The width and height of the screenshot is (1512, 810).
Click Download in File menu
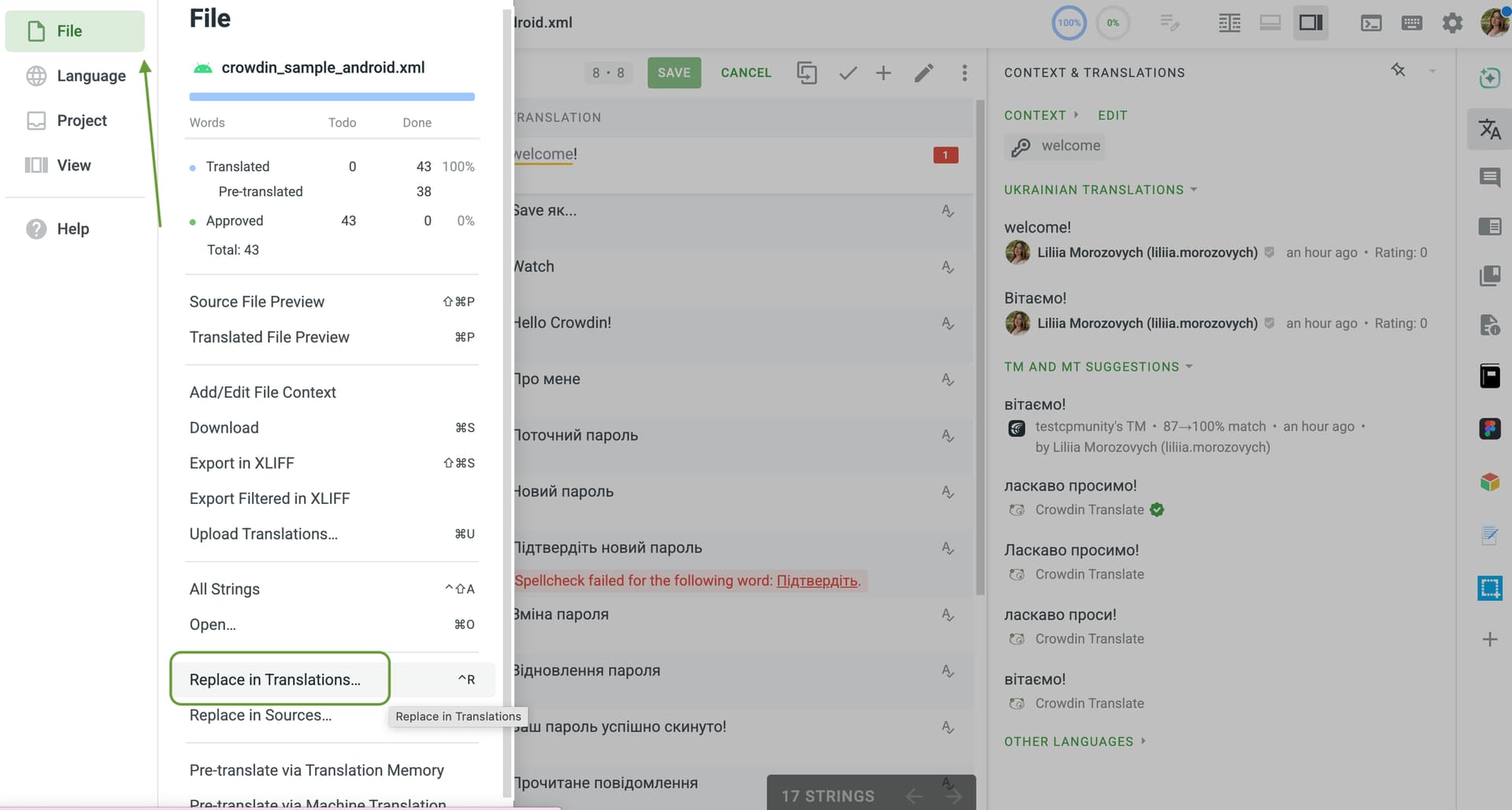[x=332, y=427]
